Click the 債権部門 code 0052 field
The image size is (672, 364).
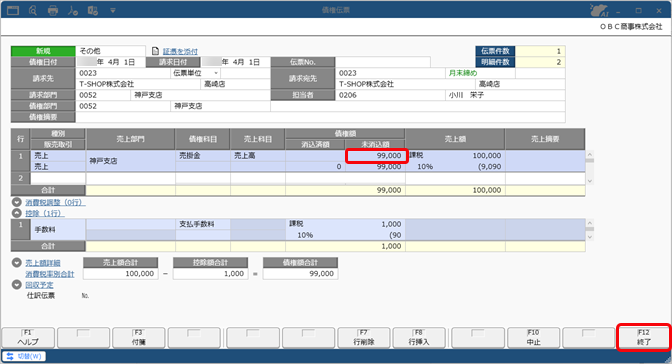pyautogui.click(x=123, y=106)
